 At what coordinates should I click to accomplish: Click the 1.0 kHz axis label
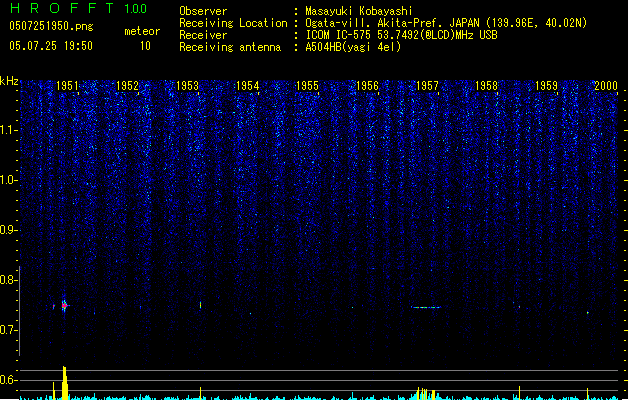click(8, 180)
